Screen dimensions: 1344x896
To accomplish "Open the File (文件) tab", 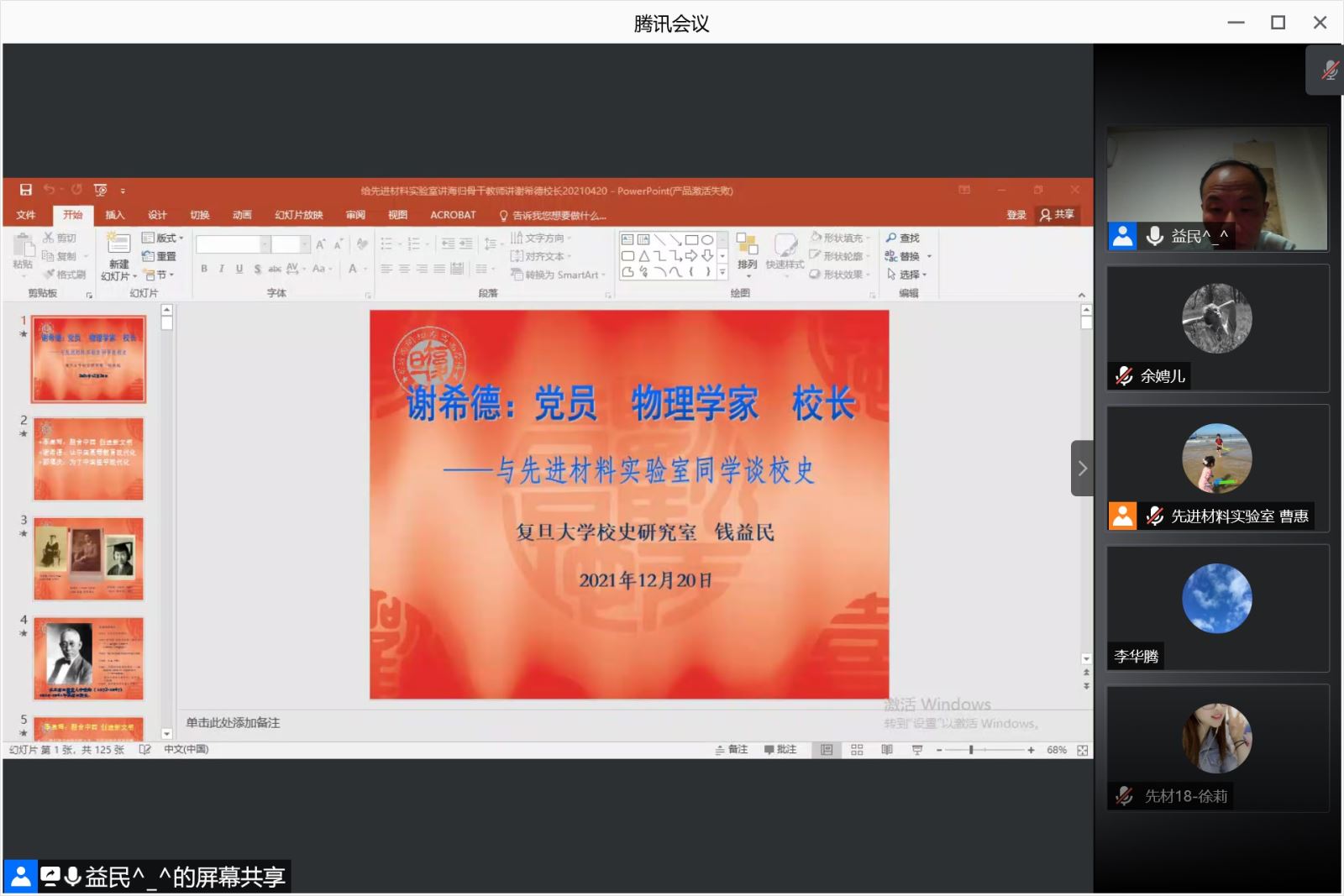I will click(26, 215).
